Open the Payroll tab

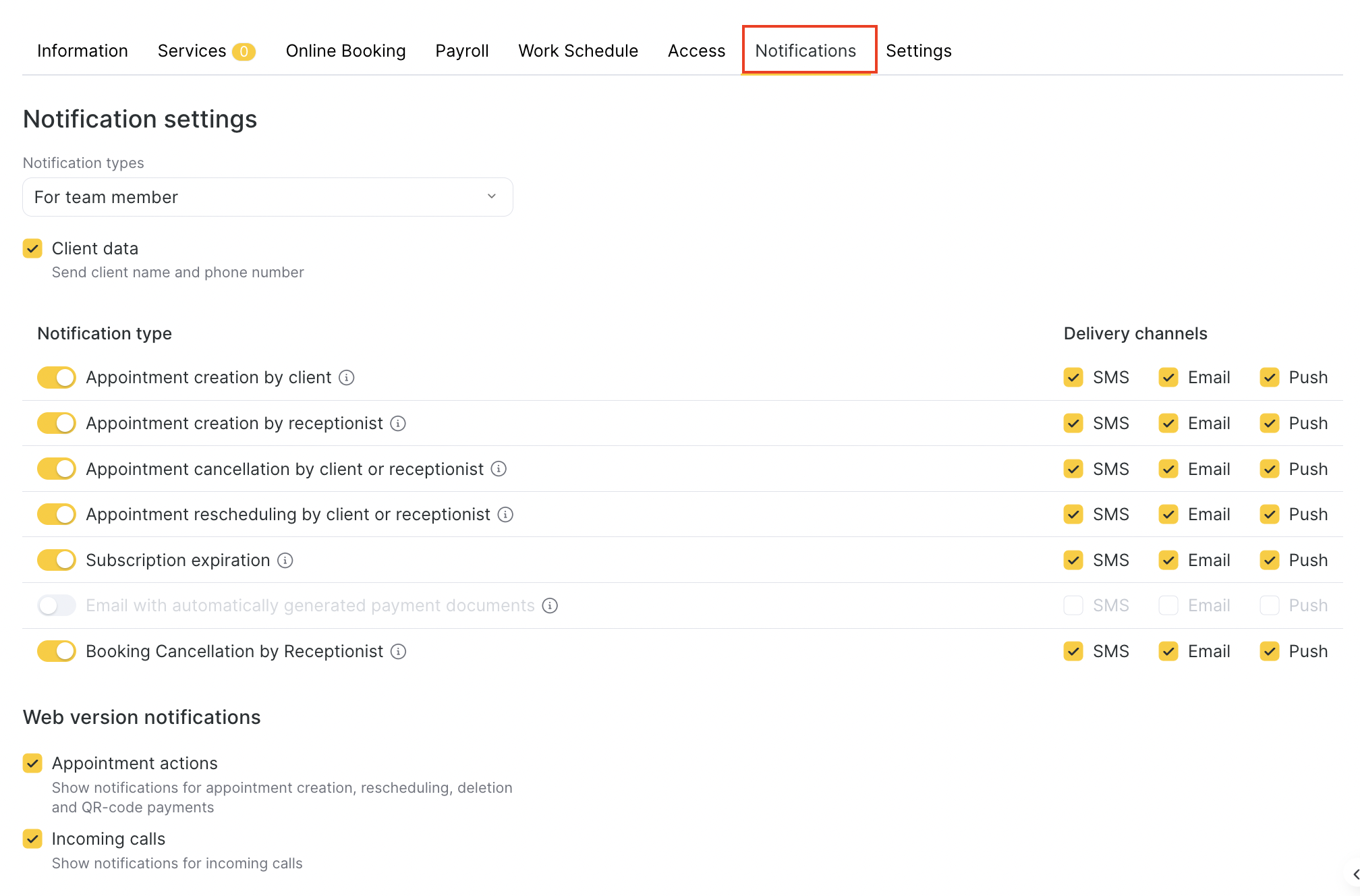pos(462,51)
